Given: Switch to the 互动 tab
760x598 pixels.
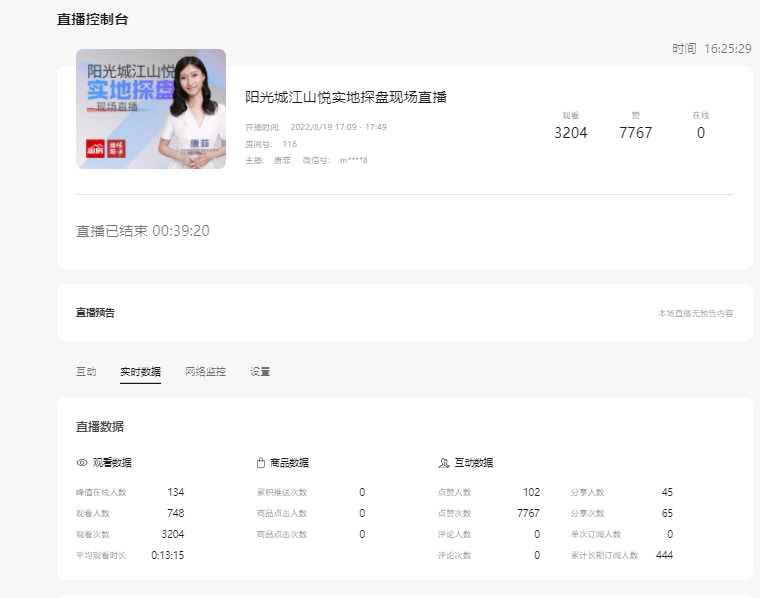Looking at the screenshot, I should 86,372.
